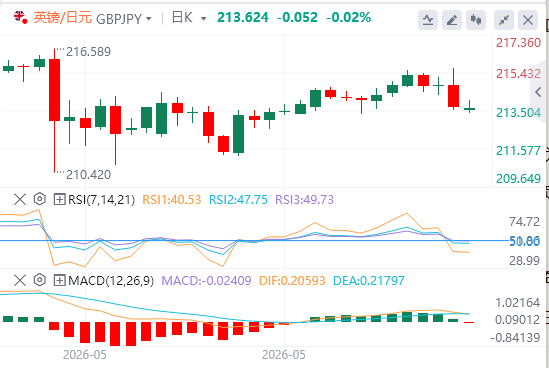Expand the RSI panel plus box
This screenshot has height=368, width=549.
(x=59, y=200)
